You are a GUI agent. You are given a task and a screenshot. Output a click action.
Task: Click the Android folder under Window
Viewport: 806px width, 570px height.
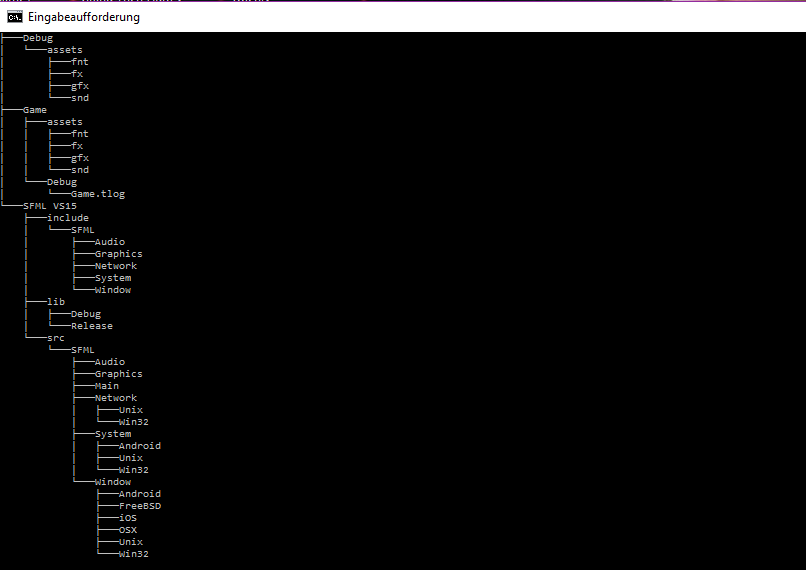(140, 494)
